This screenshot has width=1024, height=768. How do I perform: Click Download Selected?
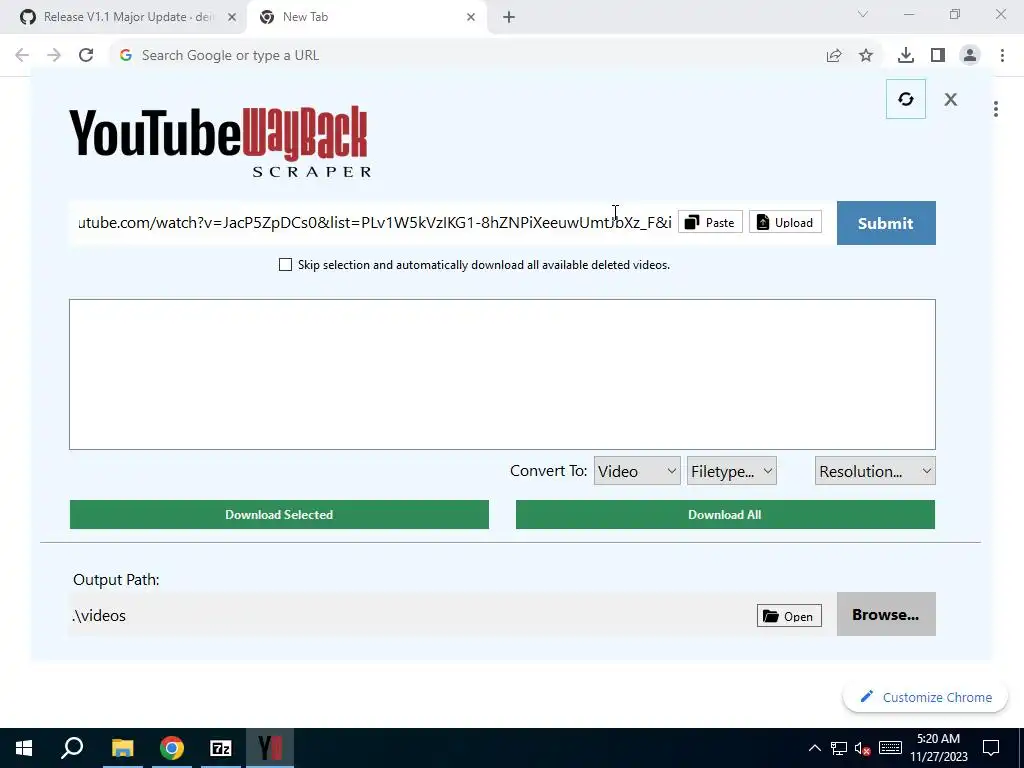pyautogui.click(x=279, y=515)
